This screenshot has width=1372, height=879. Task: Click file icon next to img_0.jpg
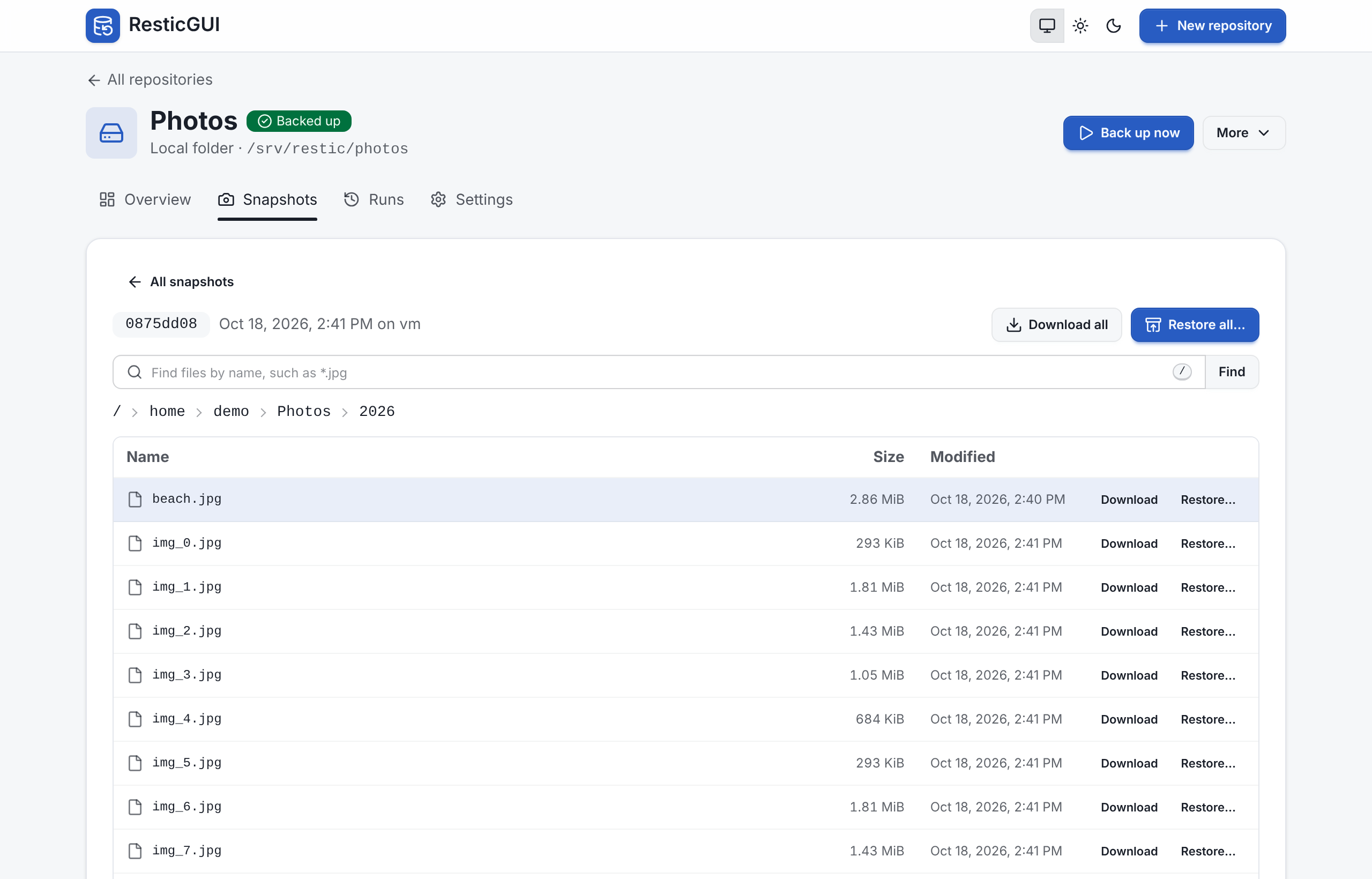(x=135, y=543)
